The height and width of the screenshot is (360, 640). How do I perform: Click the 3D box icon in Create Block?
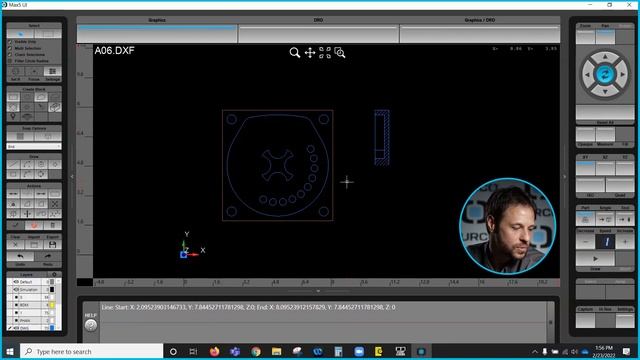tap(55, 107)
